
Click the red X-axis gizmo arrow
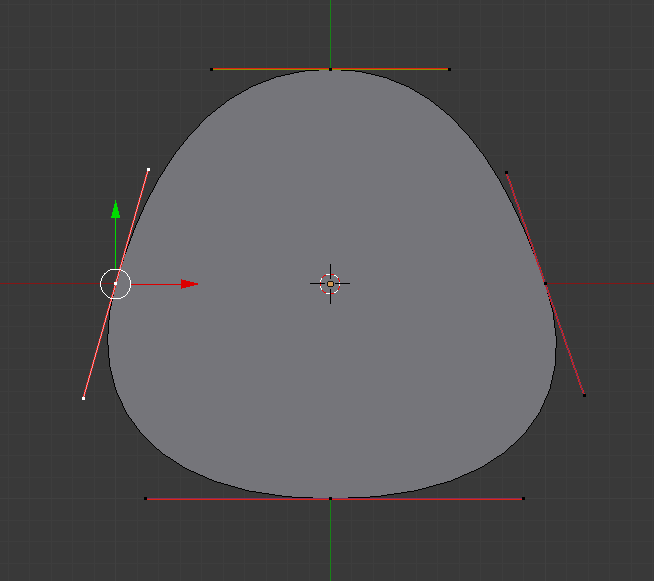pyautogui.click(x=189, y=284)
